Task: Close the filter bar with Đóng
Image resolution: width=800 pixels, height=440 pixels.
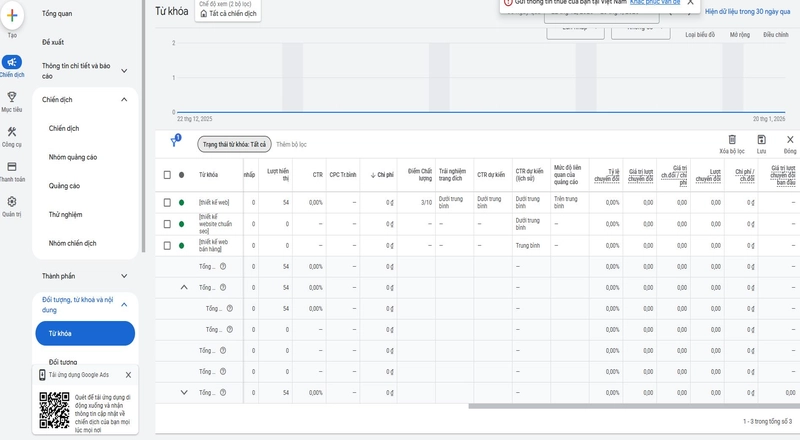Action: 790,139
